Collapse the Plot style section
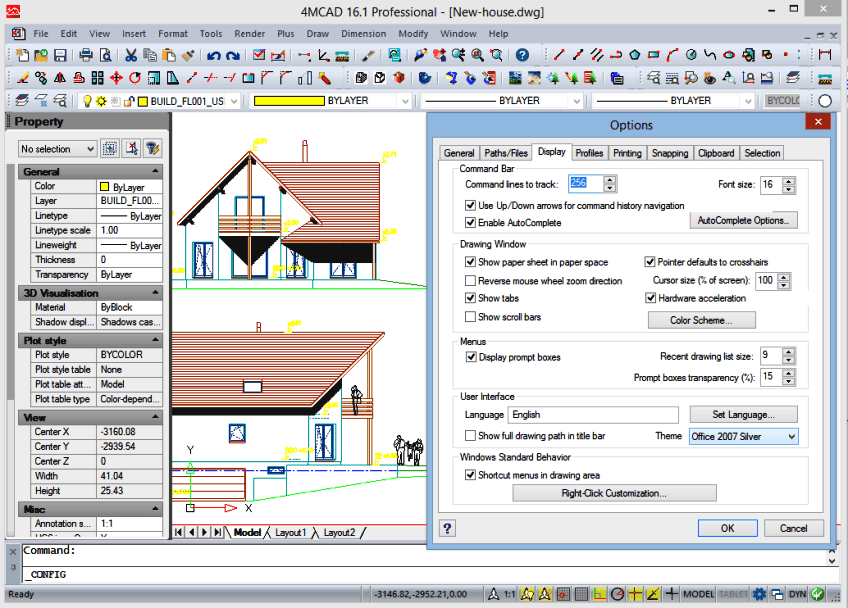The width and height of the screenshot is (848, 608). point(156,340)
